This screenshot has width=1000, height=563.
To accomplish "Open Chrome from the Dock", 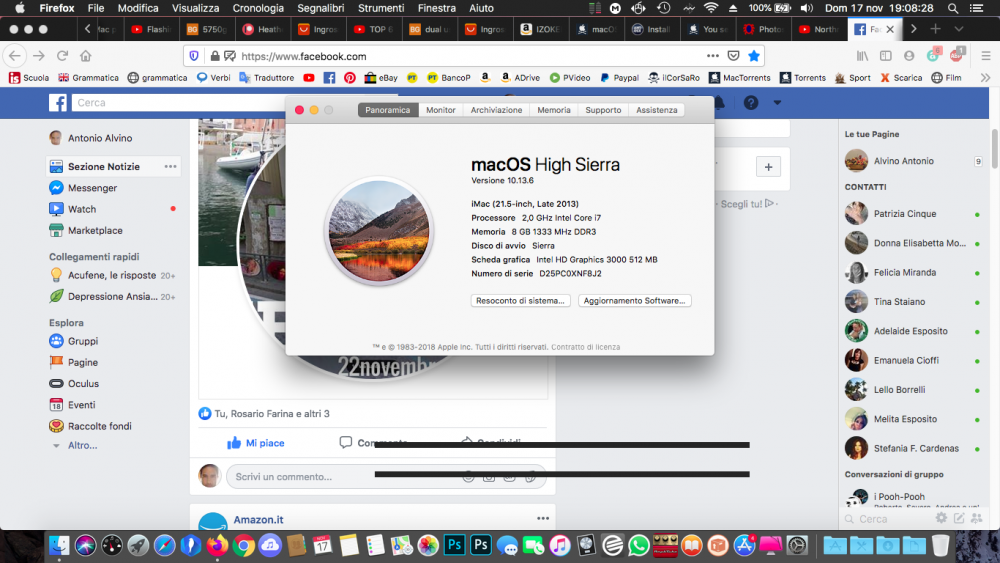I will (x=244, y=545).
